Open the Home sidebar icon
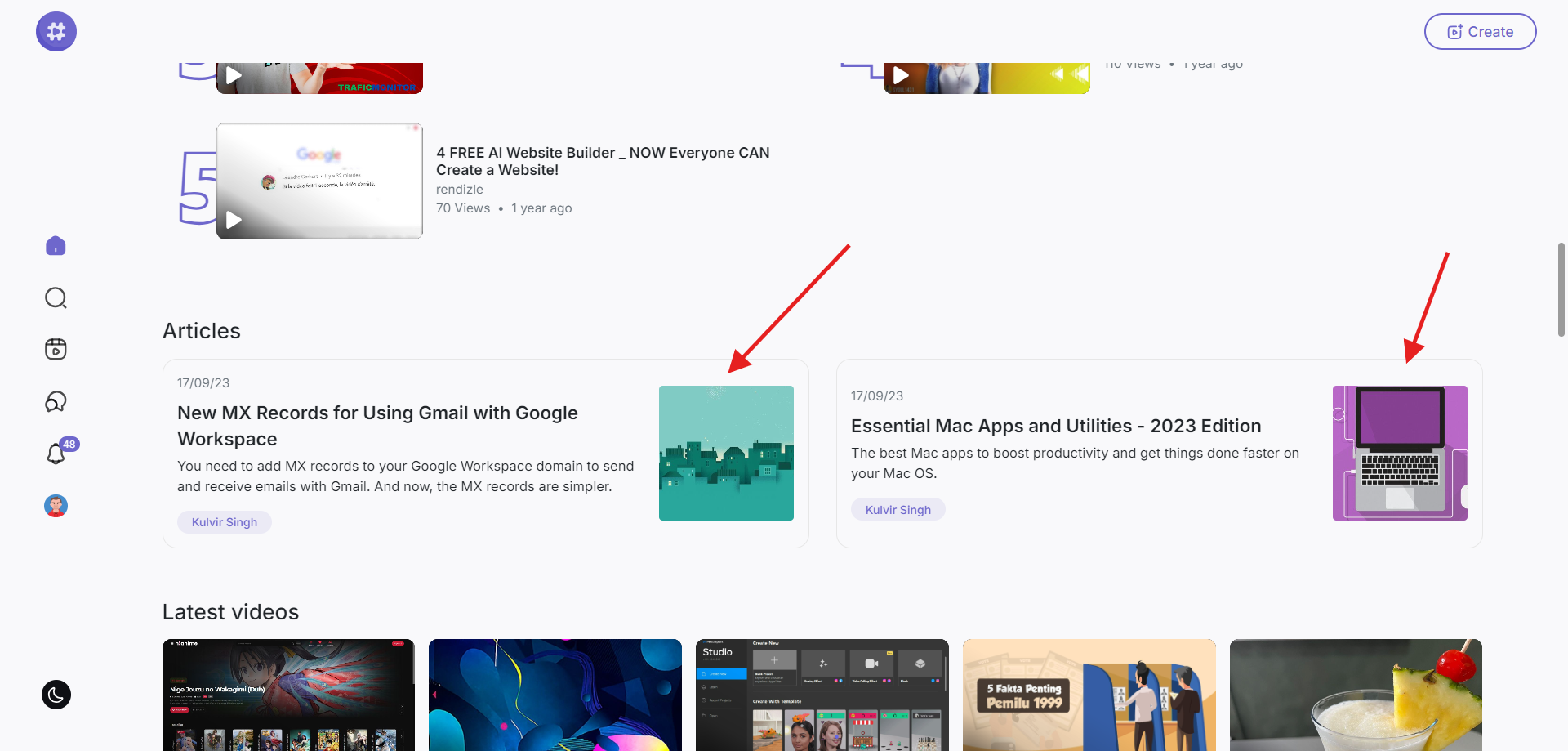The width and height of the screenshot is (1568, 751). 56,246
